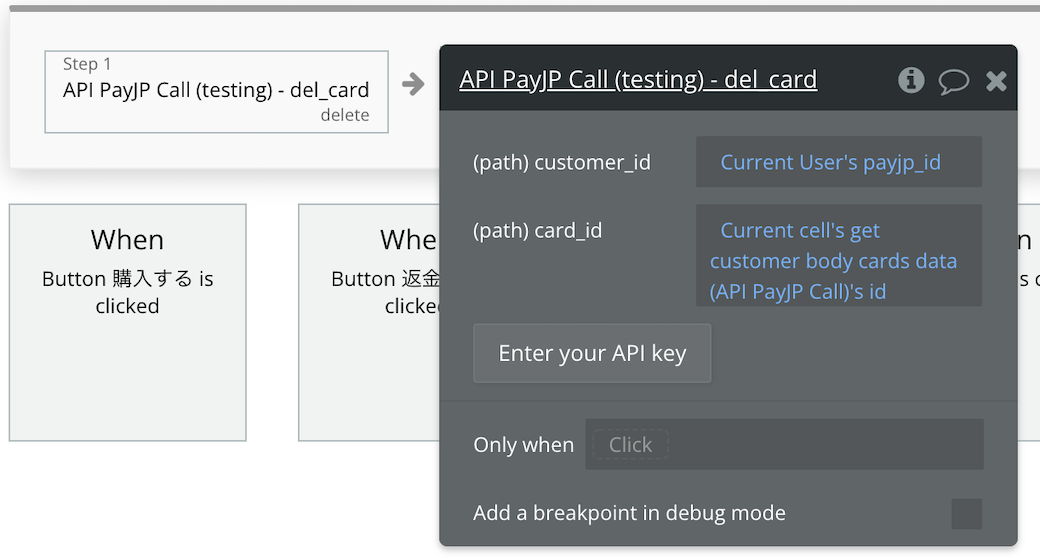
Task: Select the Step 1 del_card action box
Action: pyautogui.click(x=216, y=92)
